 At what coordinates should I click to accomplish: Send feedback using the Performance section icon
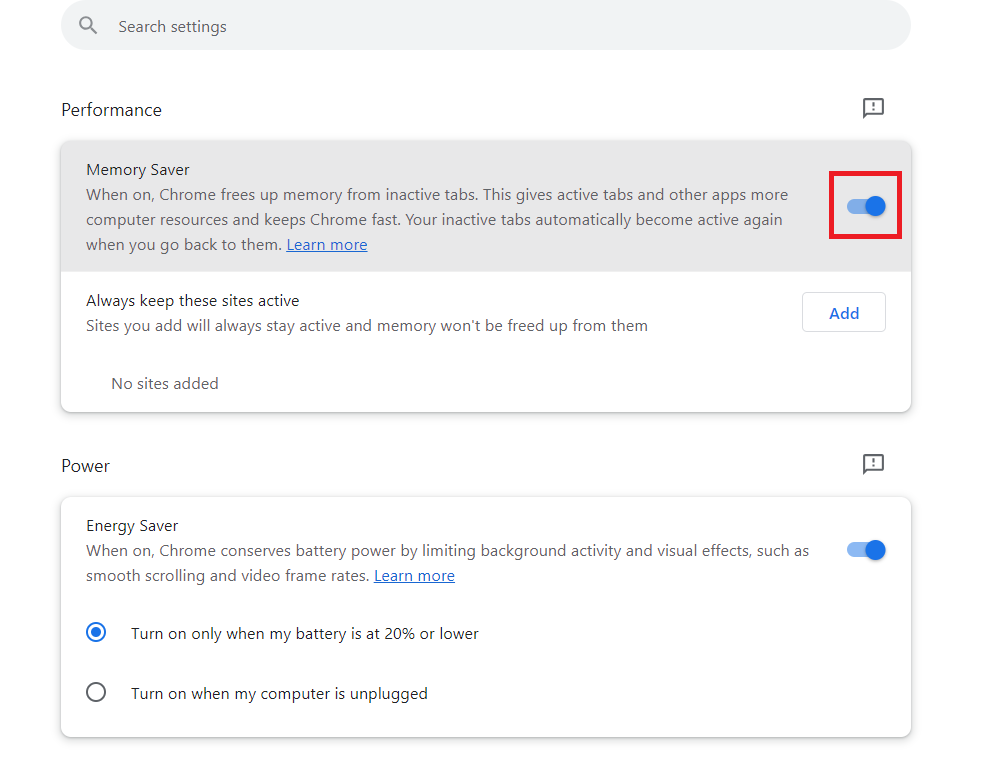point(873,108)
